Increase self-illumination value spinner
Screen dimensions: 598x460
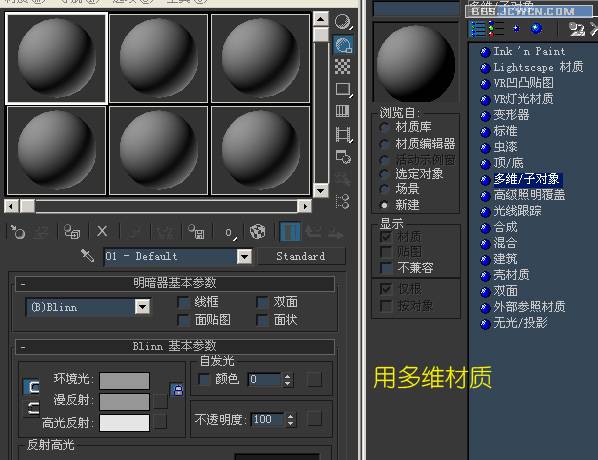(288, 376)
